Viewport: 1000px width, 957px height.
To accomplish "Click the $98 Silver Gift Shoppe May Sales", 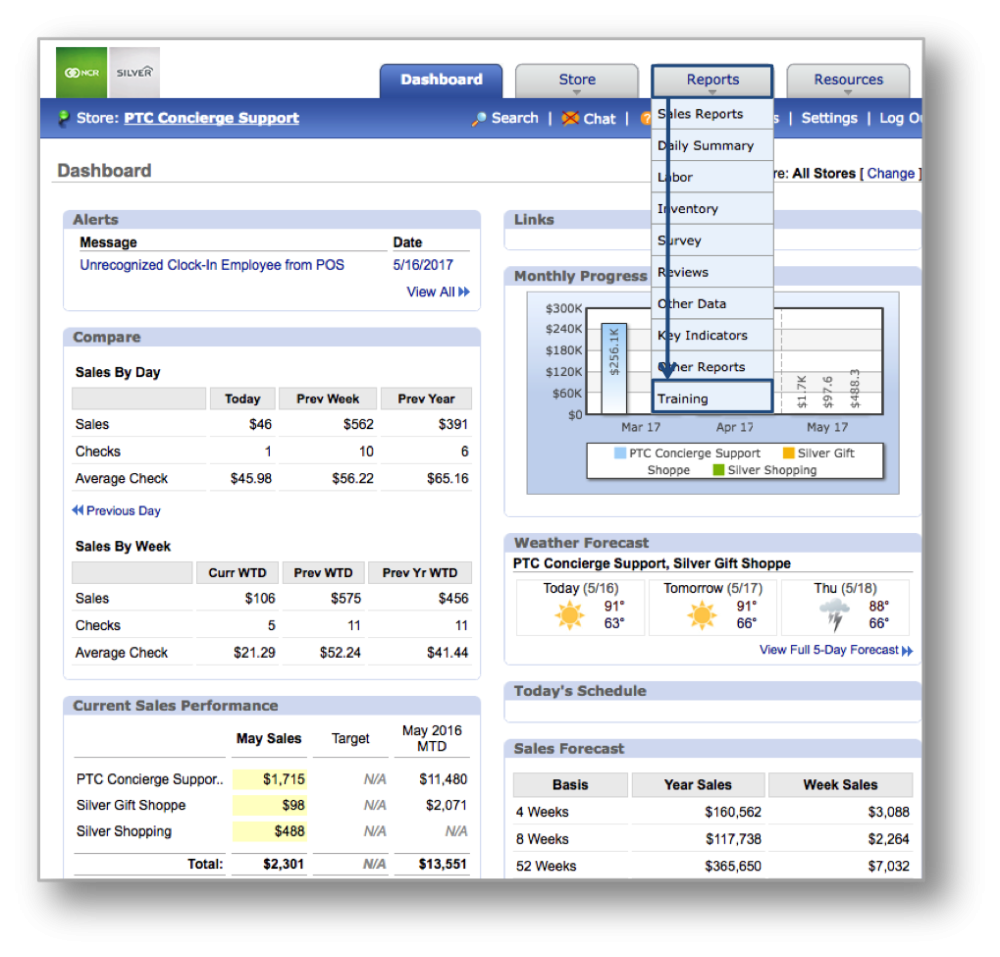I will [x=269, y=805].
